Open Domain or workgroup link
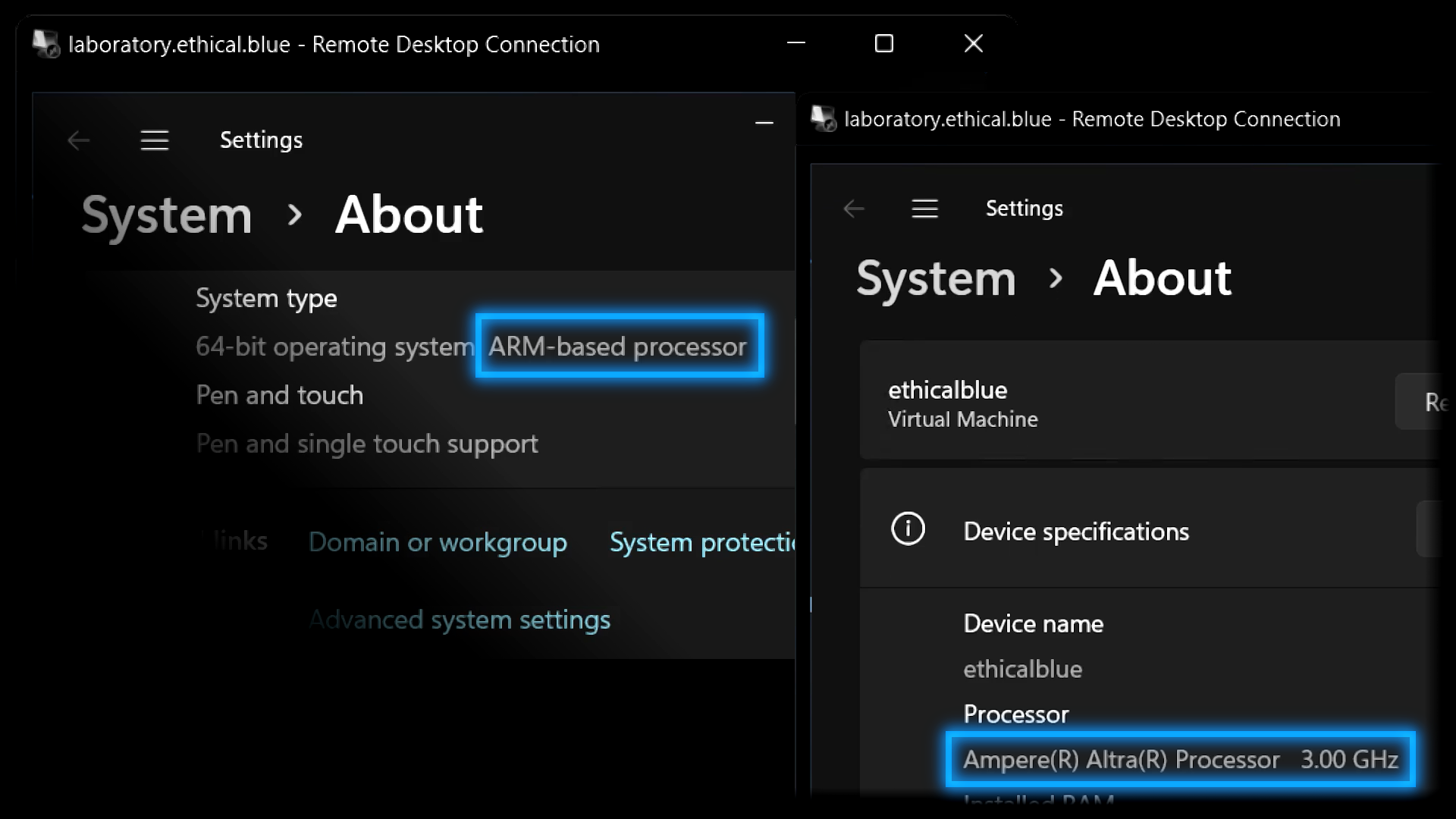Screen dimensions: 1456x819 pyautogui.click(x=438, y=542)
